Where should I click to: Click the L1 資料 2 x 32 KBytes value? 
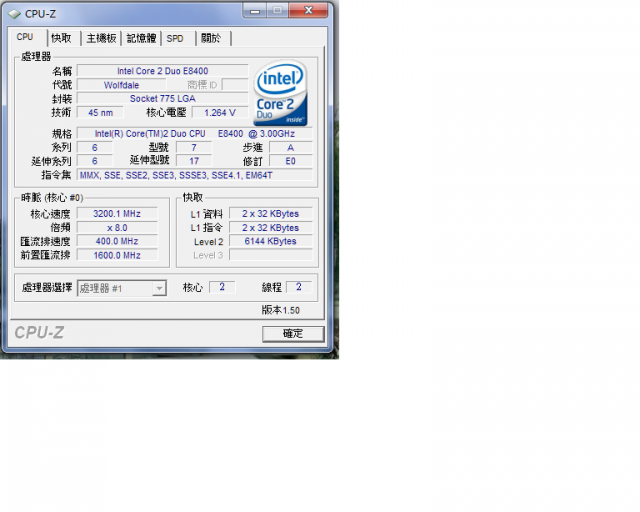(x=271, y=214)
